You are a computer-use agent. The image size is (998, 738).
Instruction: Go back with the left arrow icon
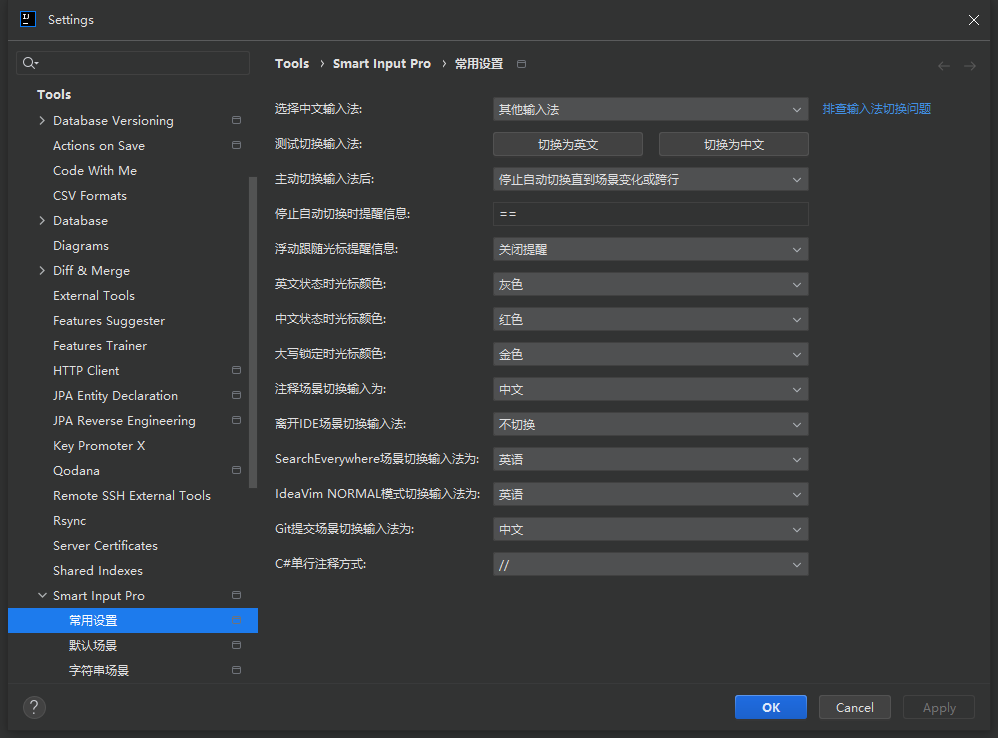click(x=944, y=66)
